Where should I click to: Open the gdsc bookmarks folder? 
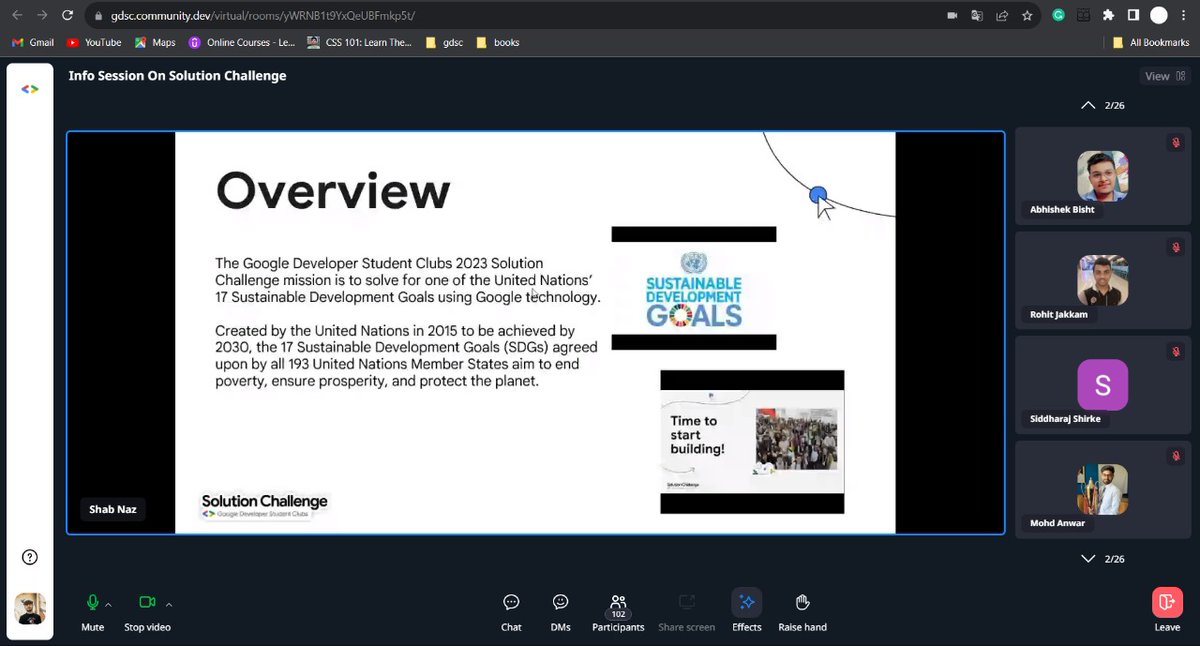click(444, 42)
